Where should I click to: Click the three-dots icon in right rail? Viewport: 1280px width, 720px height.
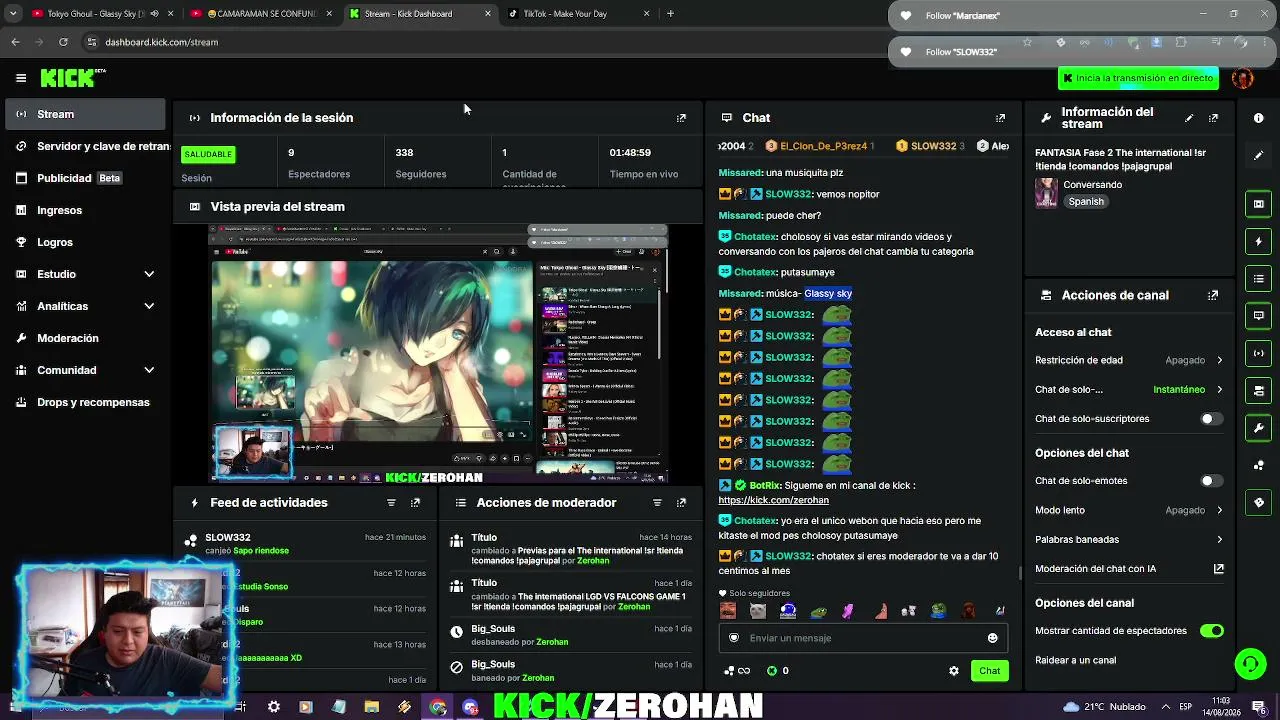(x=1258, y=465)
